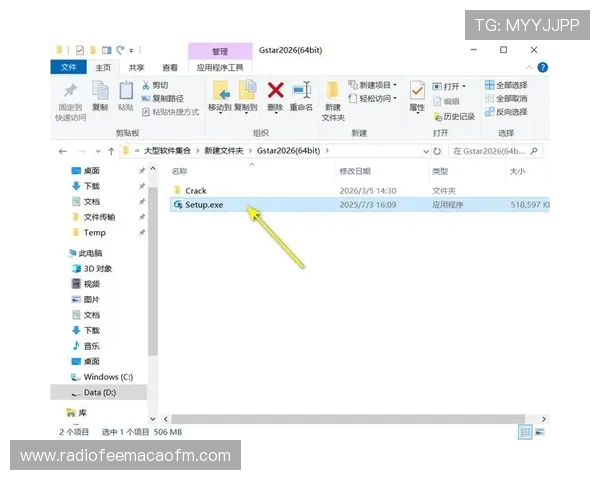Select Data (D:) drive

[99, 392]
